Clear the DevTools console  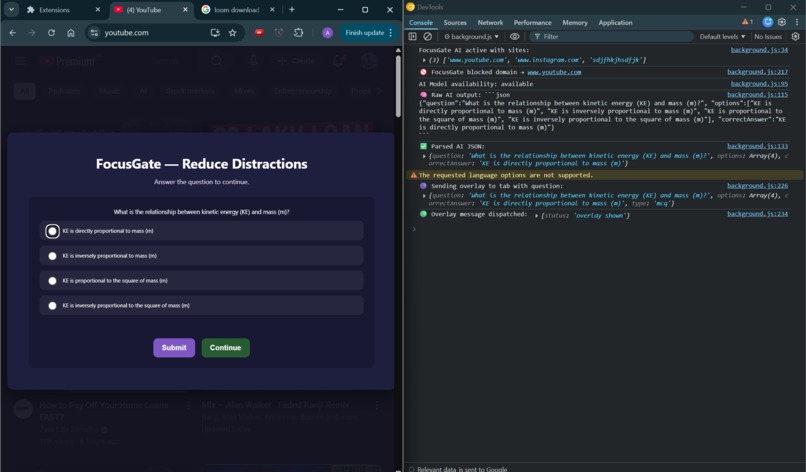[x=428, y=37]
